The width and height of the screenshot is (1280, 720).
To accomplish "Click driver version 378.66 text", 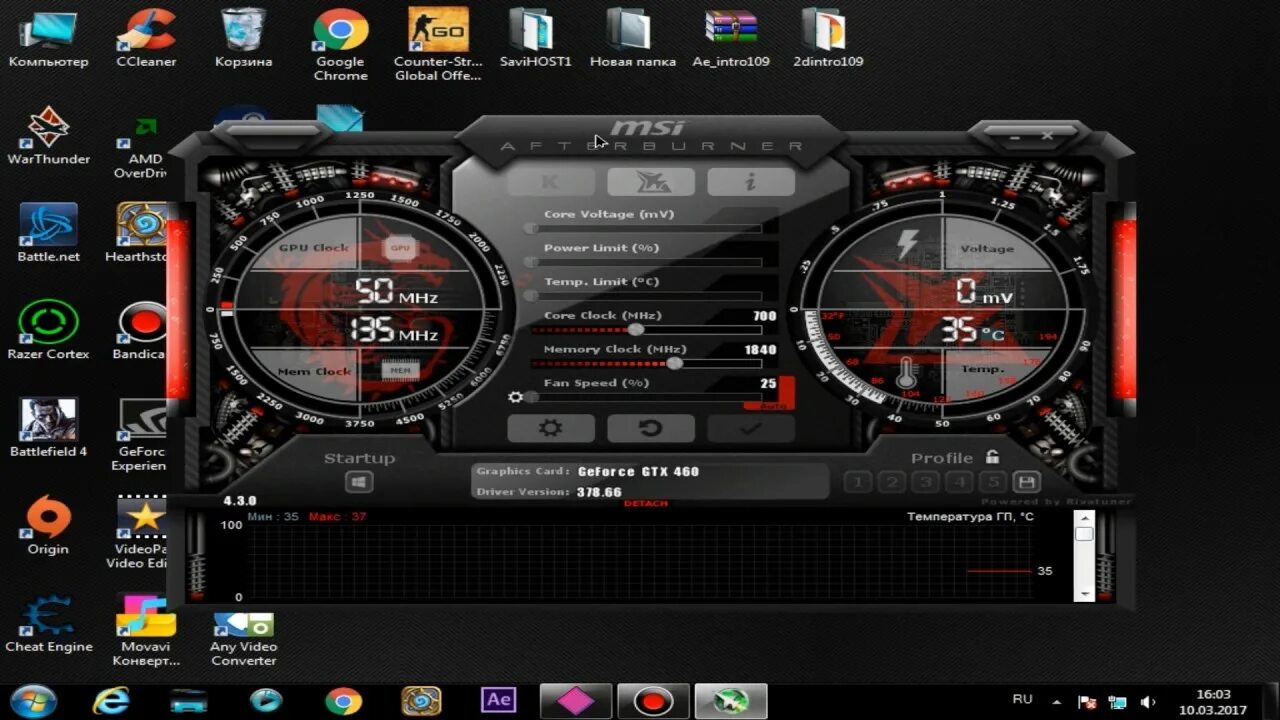I will pyautogui.click(x=599, y=492).
